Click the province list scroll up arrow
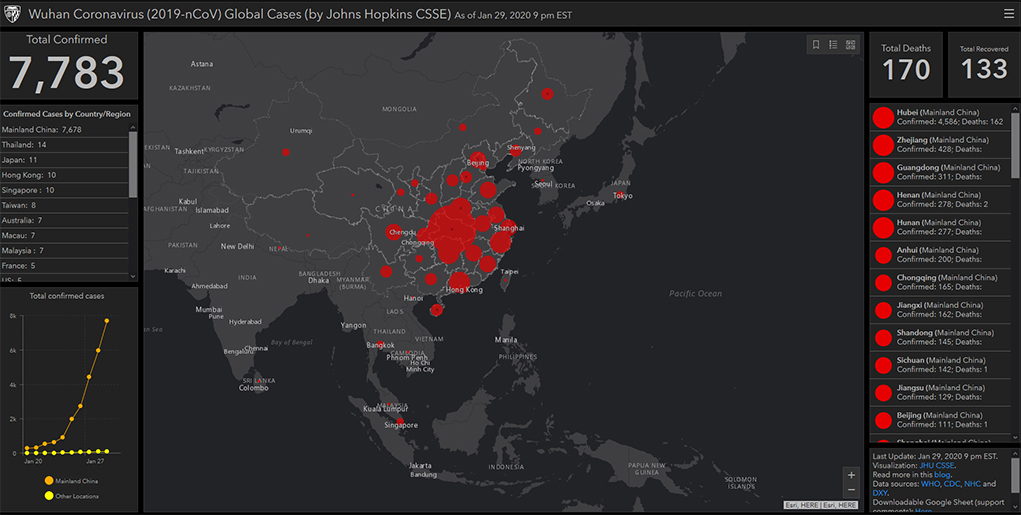Viewport: 1021px width, 515px height. 1015,107
